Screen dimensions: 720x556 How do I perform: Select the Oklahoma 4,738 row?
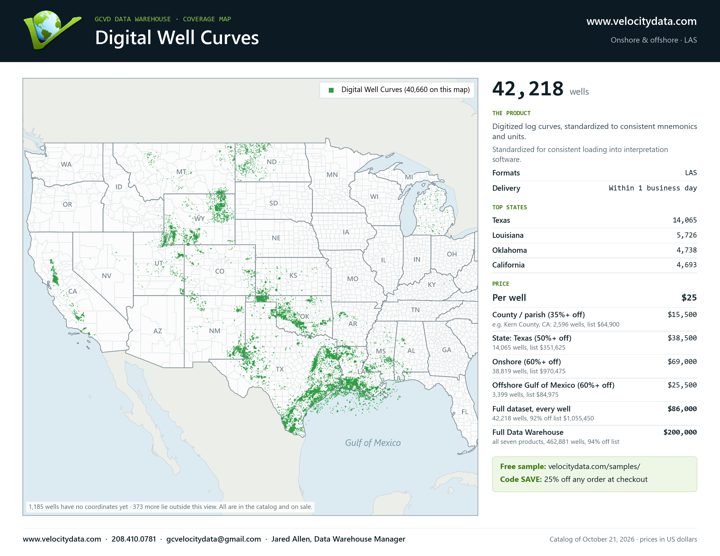594,250
